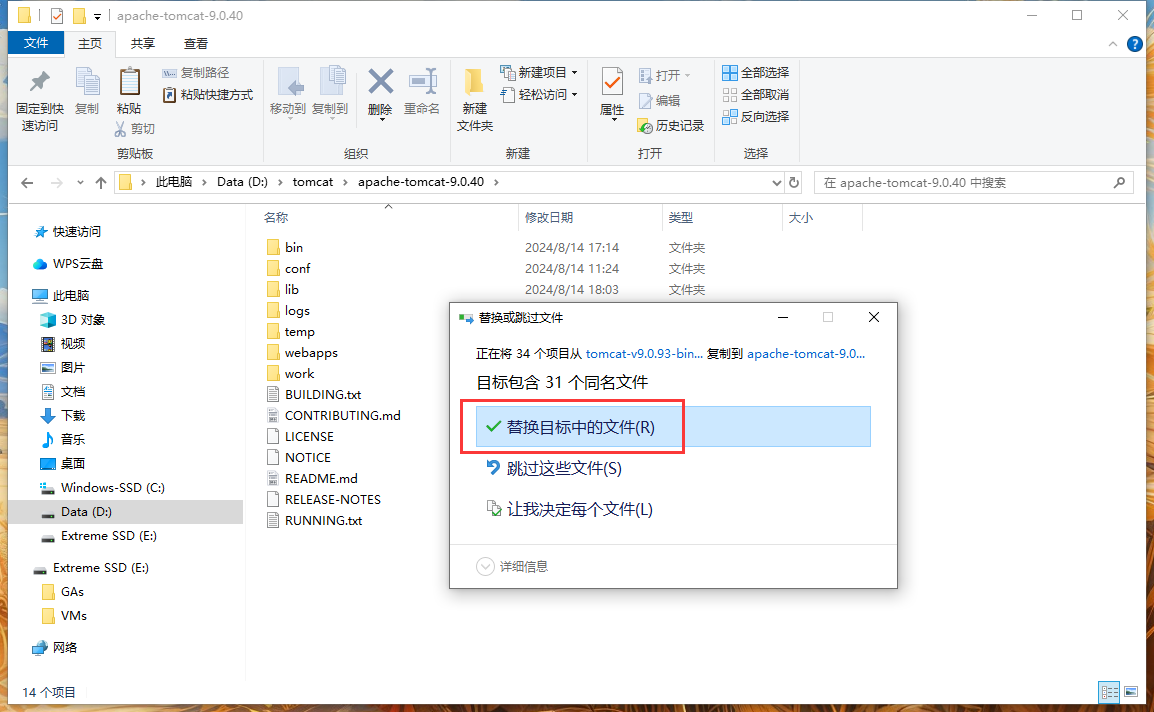Click the Back navigation arrow
The image size is (1154, 712).
tap(27, 183)
